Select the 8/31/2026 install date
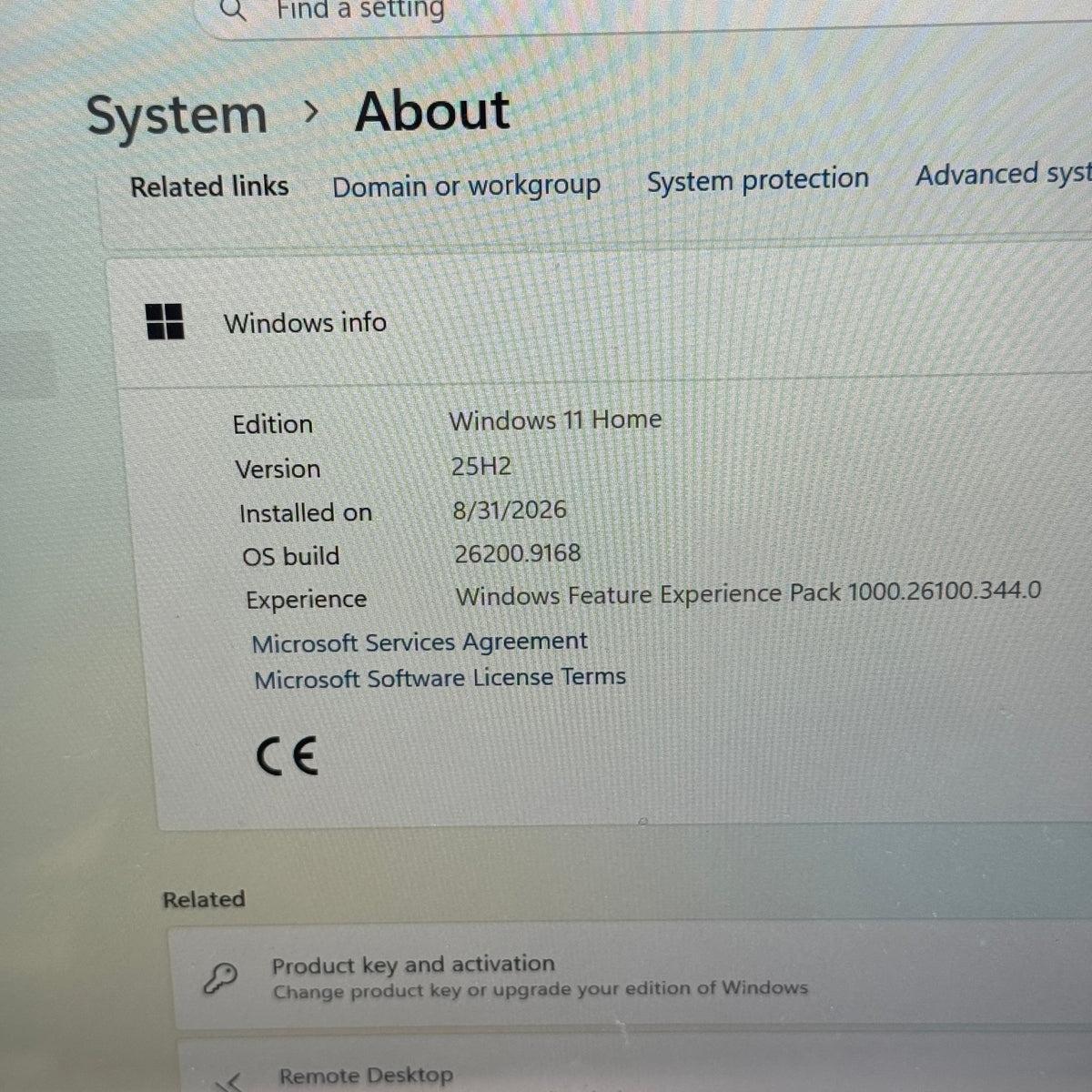Screen dimensions: 1092x1092 tap(510, 510)
